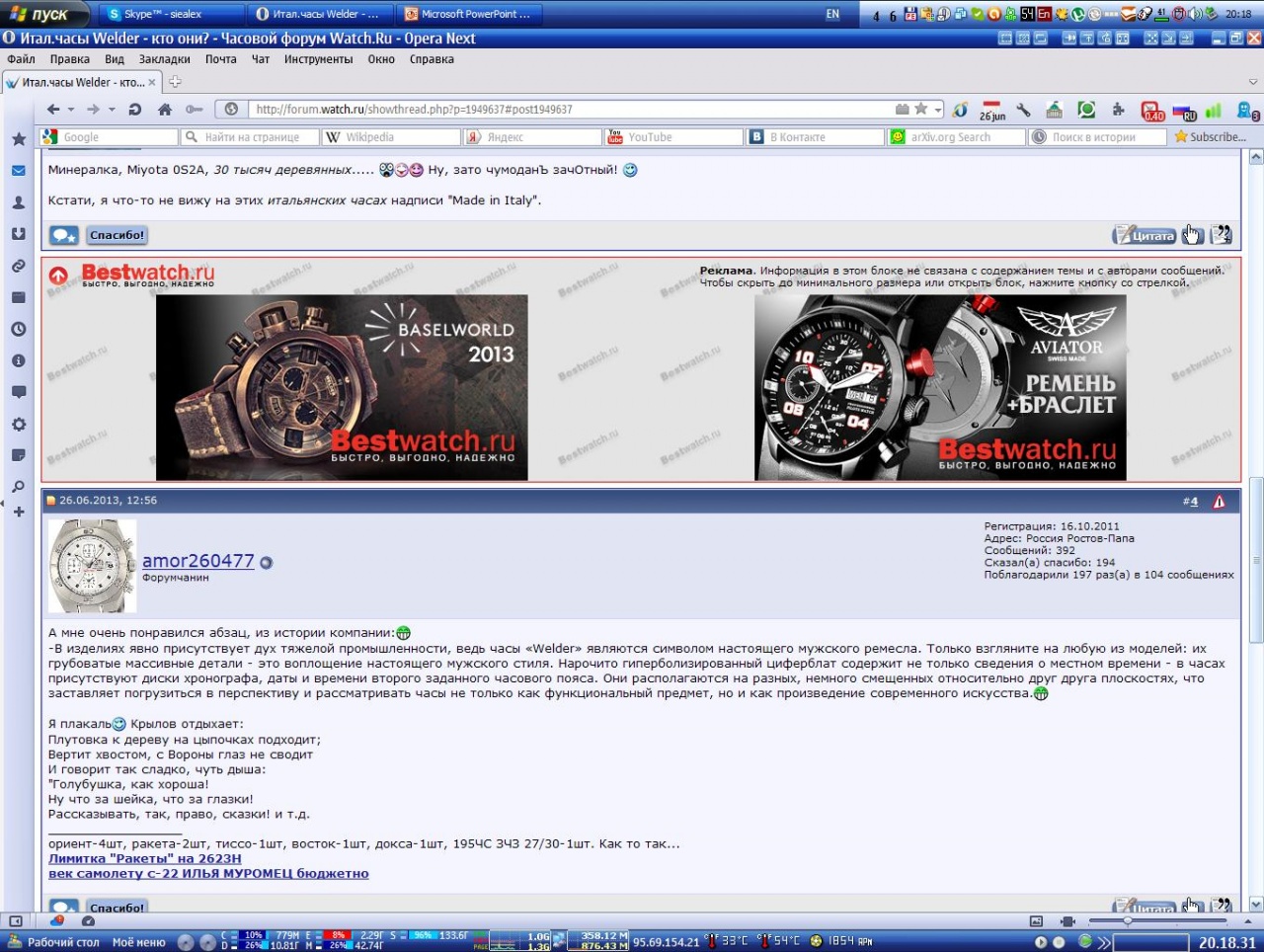
Task: Open the Info panel in sidebar
Action: click(x=19, y=360)
